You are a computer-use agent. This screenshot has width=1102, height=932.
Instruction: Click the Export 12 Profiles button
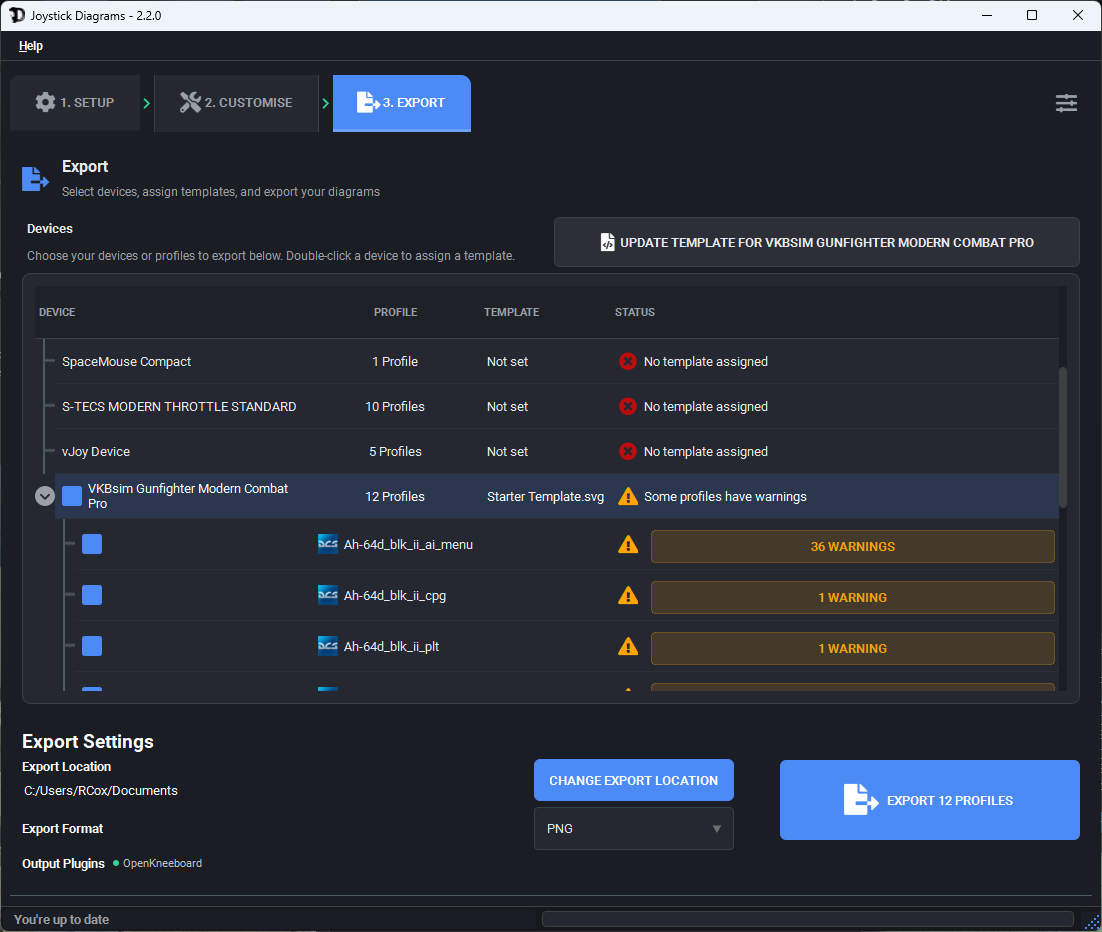click(929, 800)
